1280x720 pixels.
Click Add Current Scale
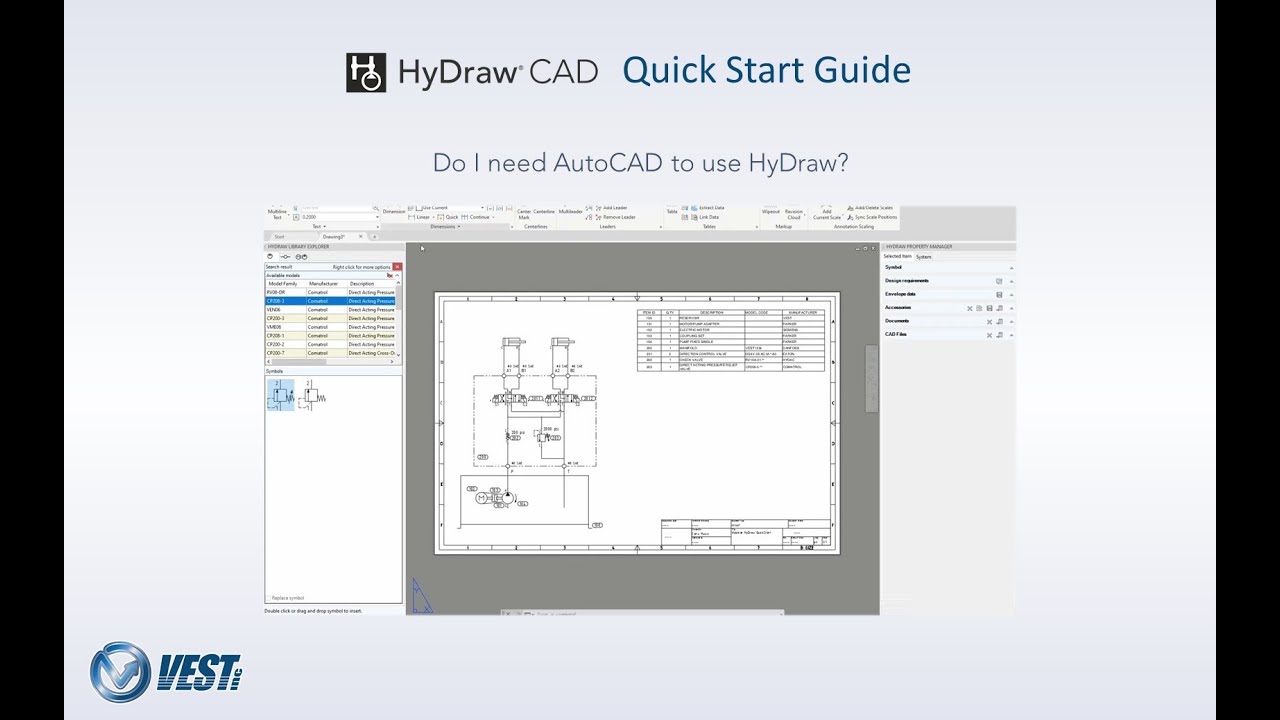(x=827, y=214)
